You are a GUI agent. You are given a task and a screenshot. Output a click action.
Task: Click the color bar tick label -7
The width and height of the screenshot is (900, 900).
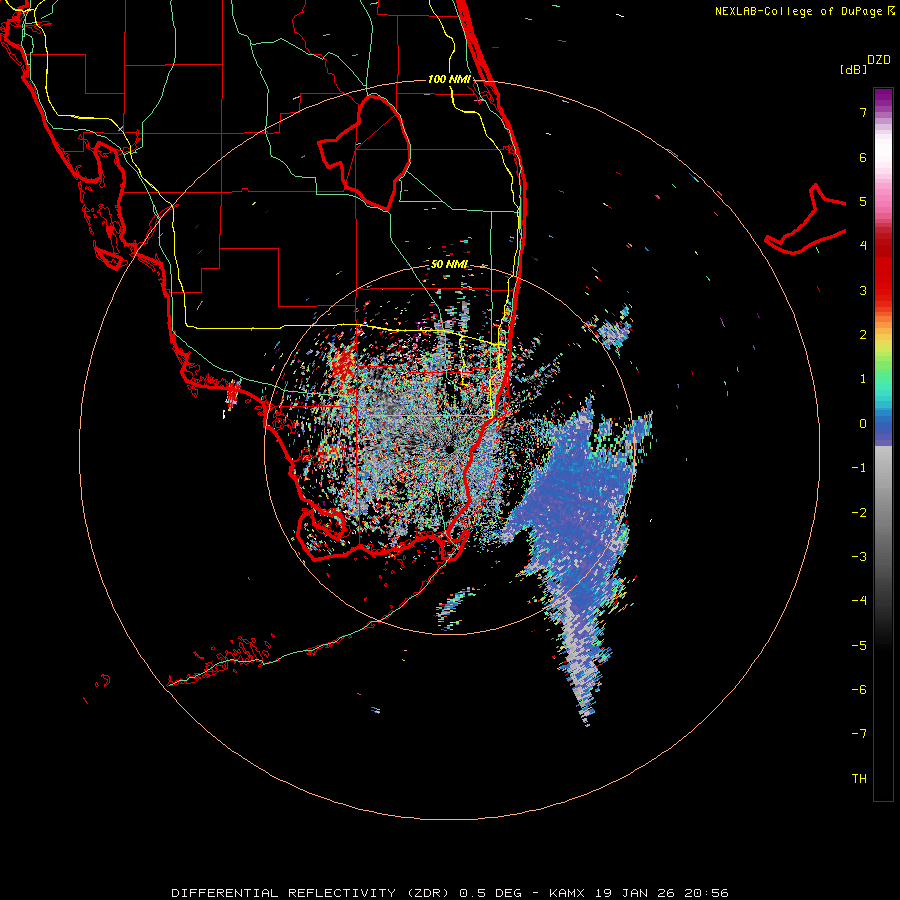(x=859, y=734)
